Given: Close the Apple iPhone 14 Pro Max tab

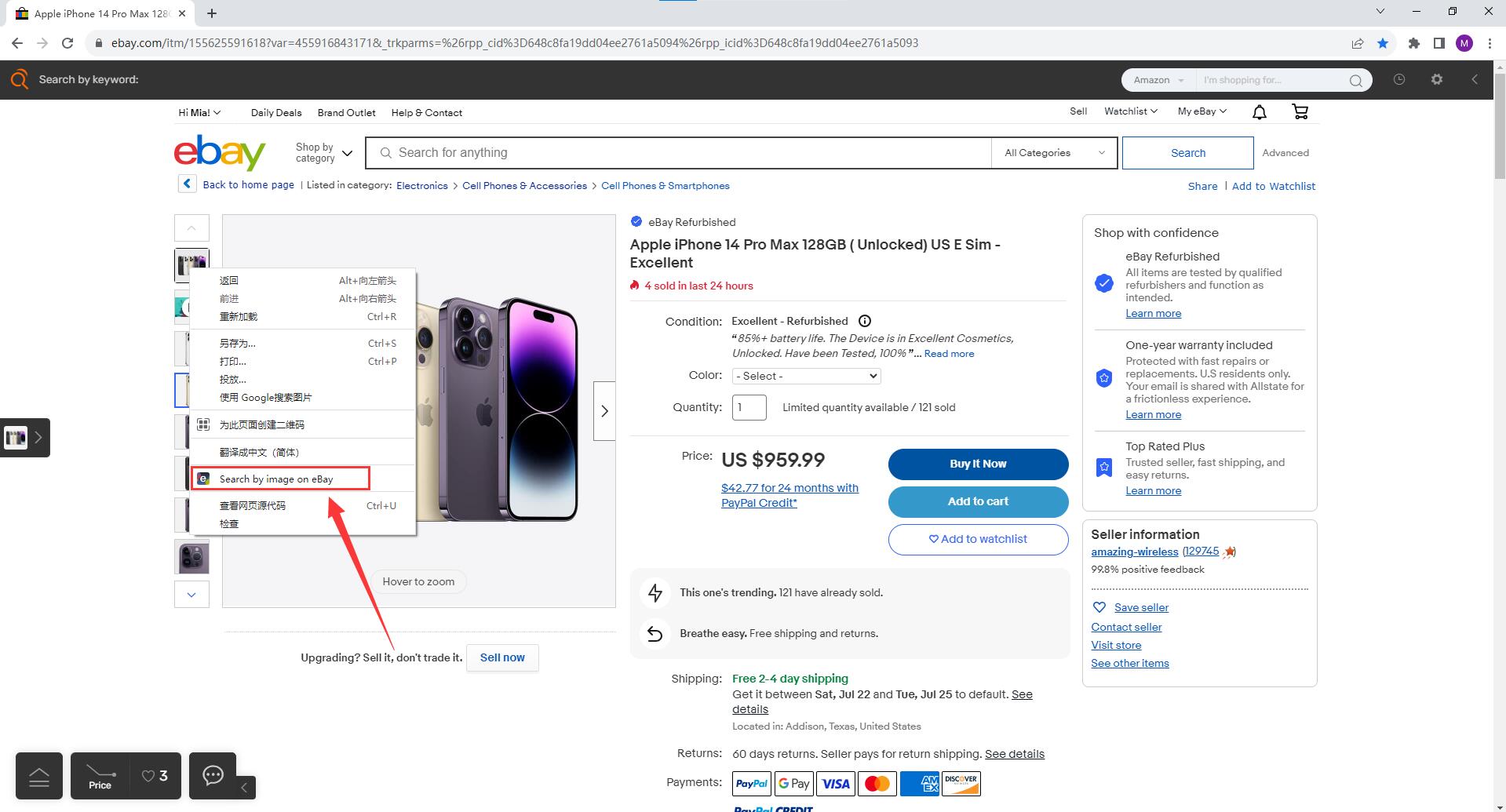Looking at the screenshot, I should pyautogui.click(x=182, y=13).
